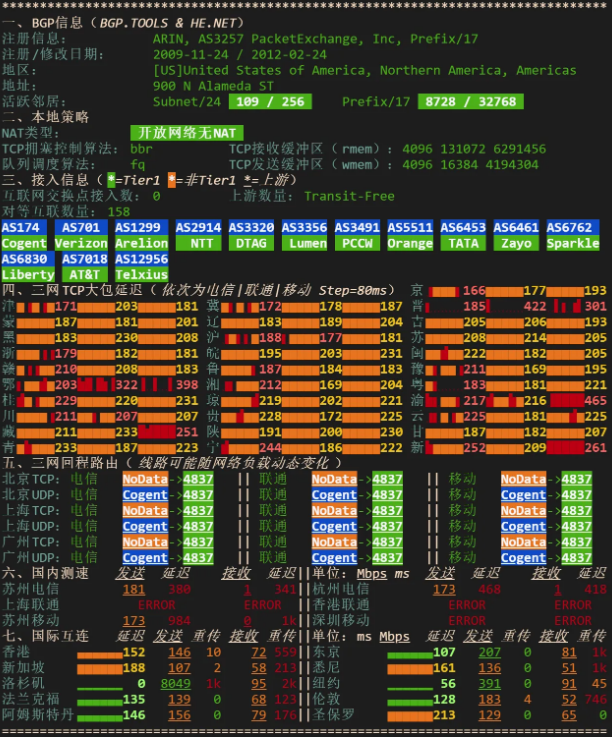The width and height of the screenshot is (612, 737).
Task: Select the 'bbr' congestion algorithm value
Action: pos(141,149)
